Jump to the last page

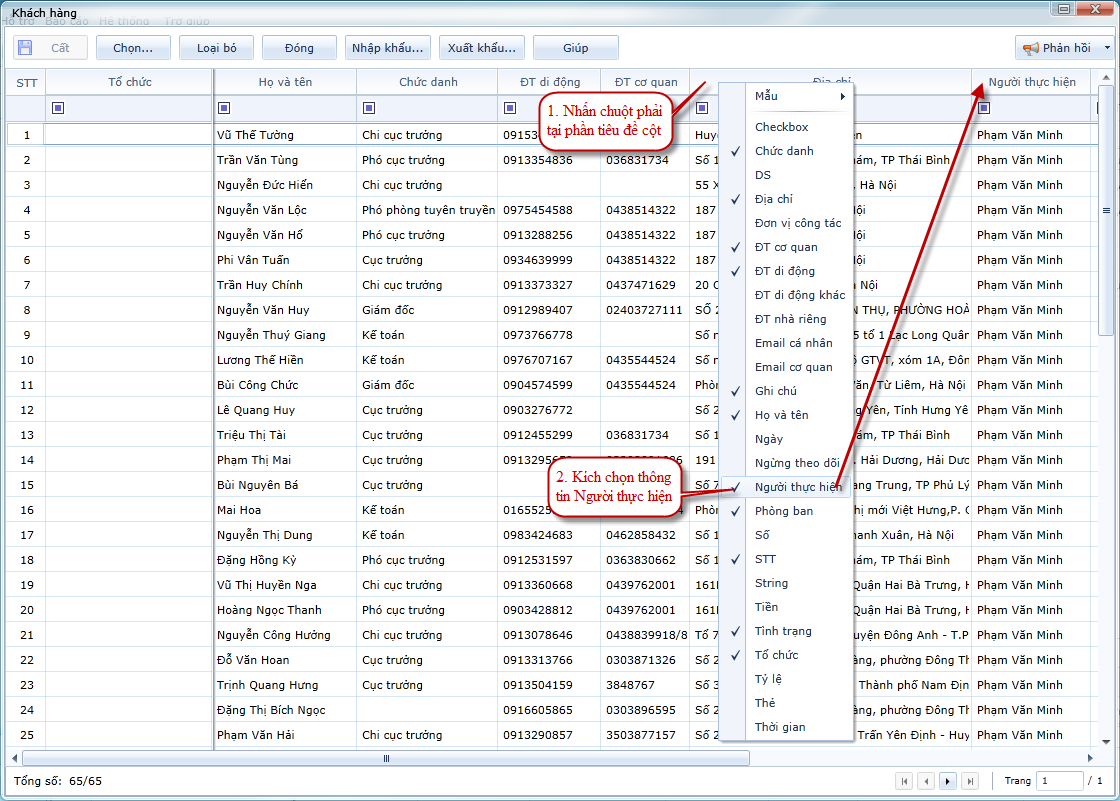pyautogui.click(x=968, y=781)
